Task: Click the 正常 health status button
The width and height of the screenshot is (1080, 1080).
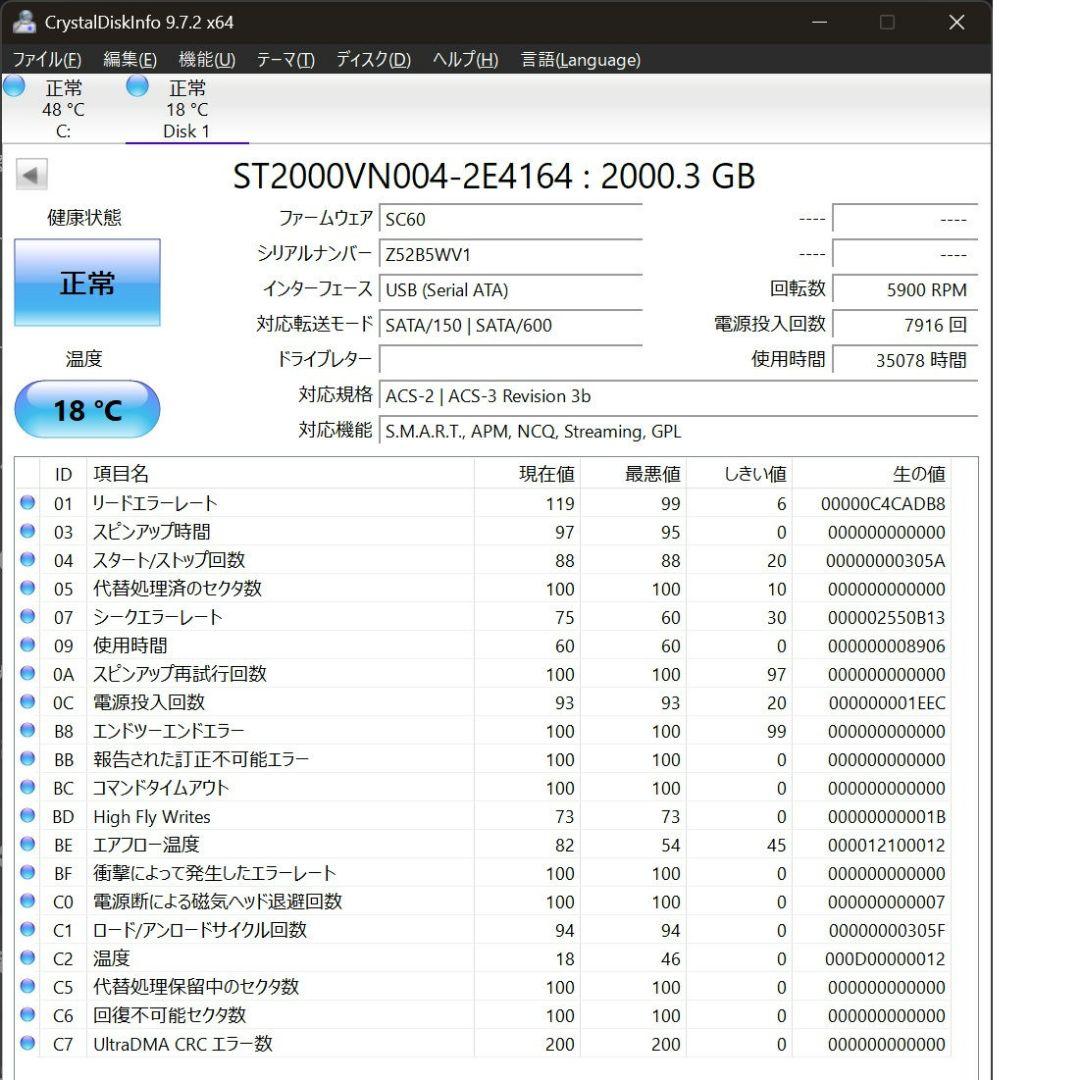Action: point(87,283)
